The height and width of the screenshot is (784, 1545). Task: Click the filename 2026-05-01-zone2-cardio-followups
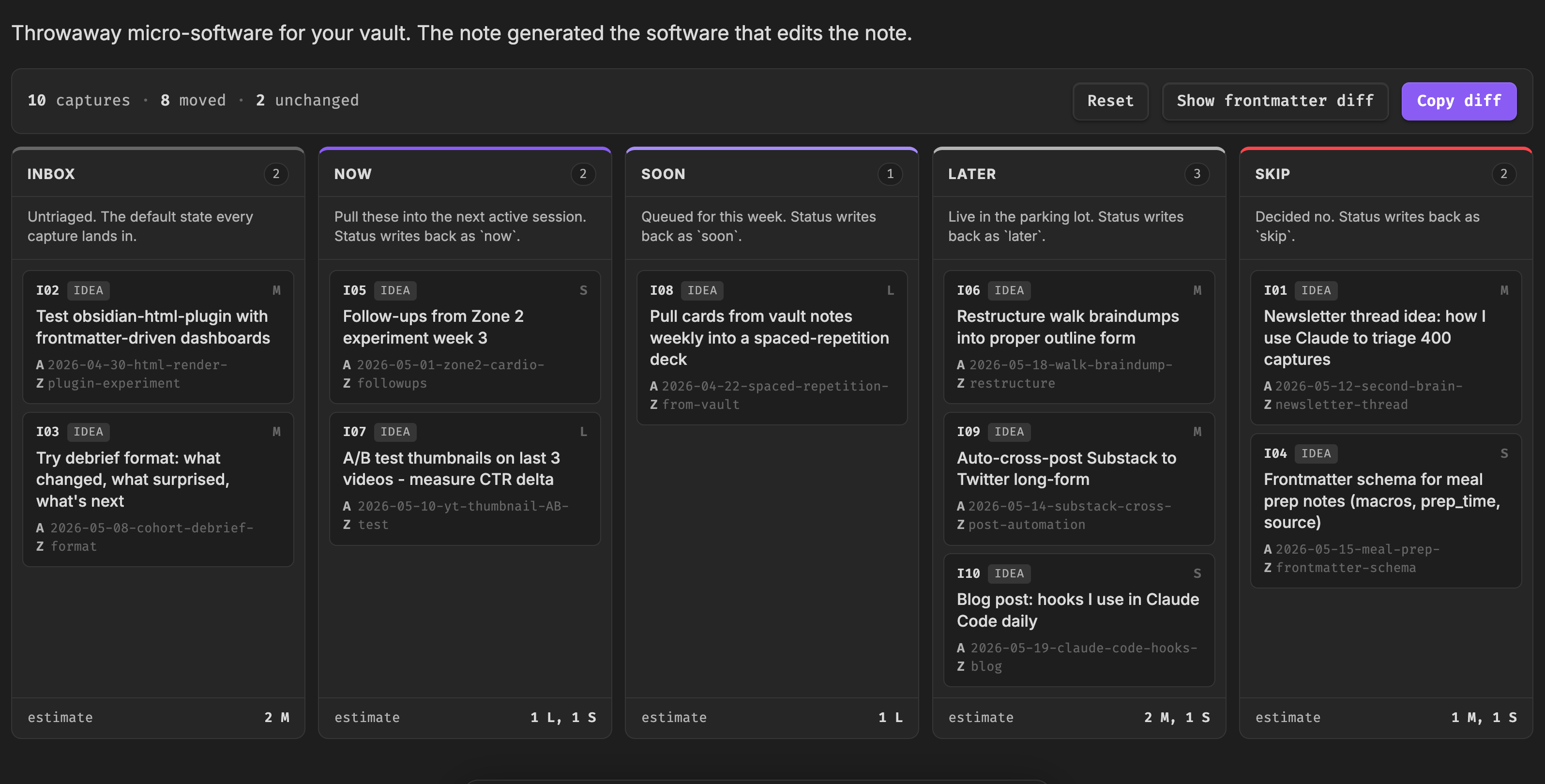(x=451, y=374)
